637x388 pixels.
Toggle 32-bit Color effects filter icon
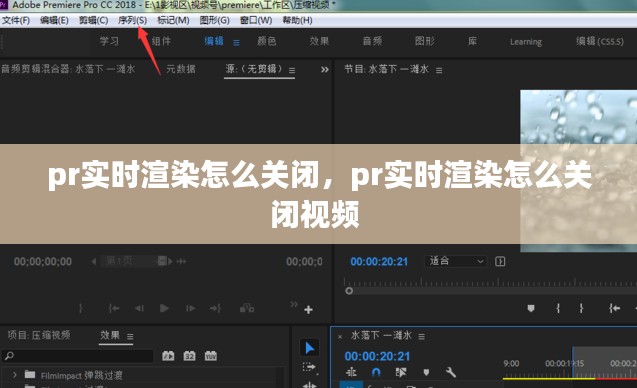click(x=189, y=356)
